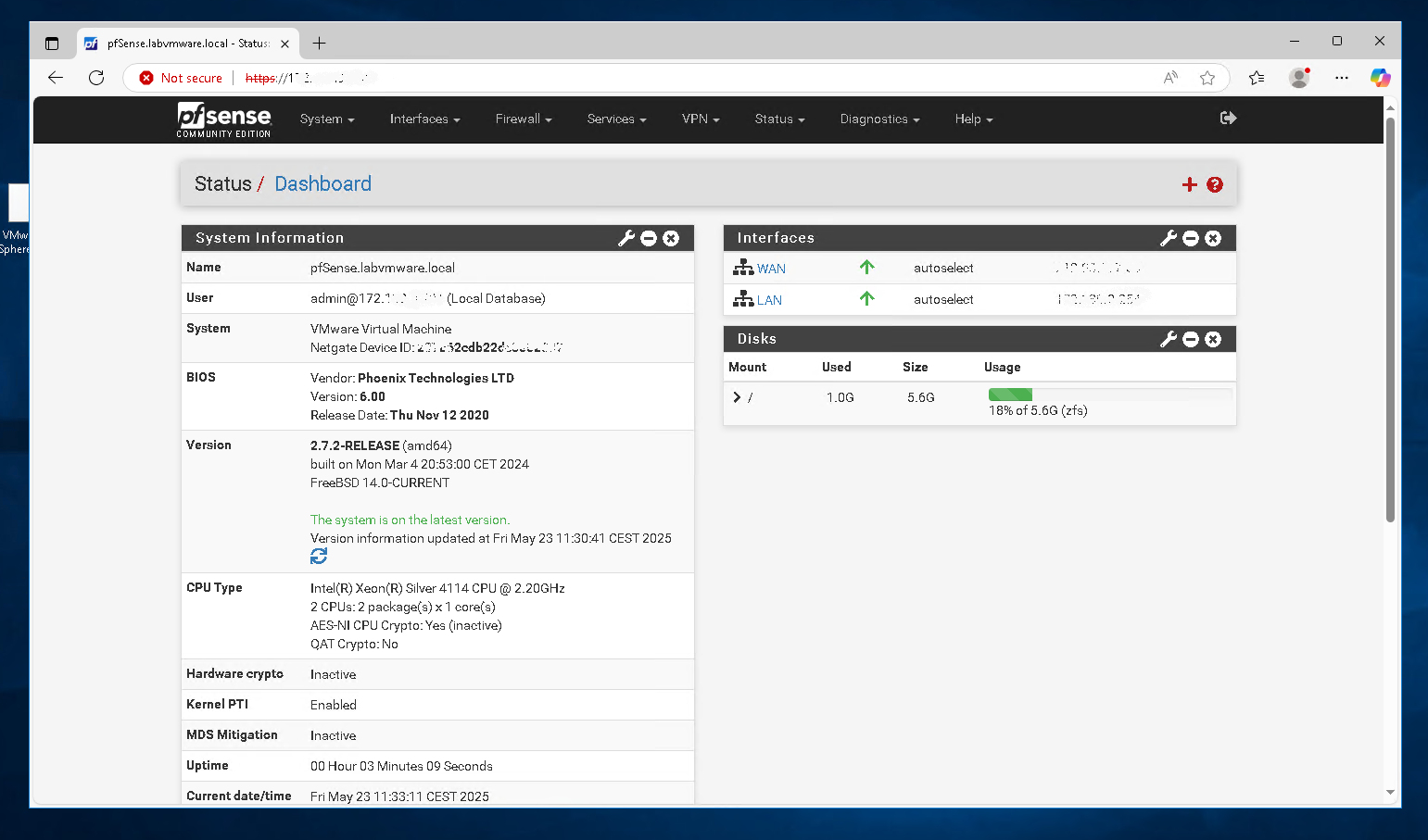Minimize the Interfaces widget
The width and height of the screenshot is (1428, 840).
(x=1191, y=238)
